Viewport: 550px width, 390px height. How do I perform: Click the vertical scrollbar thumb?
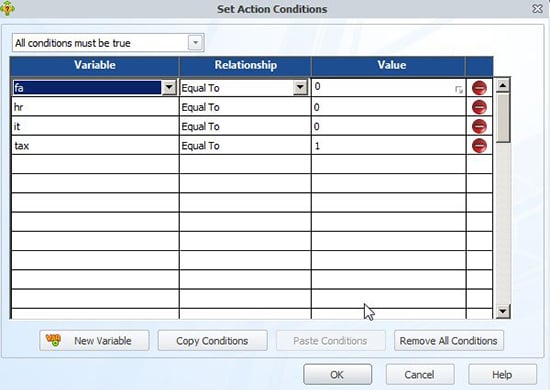coord(503,118)
